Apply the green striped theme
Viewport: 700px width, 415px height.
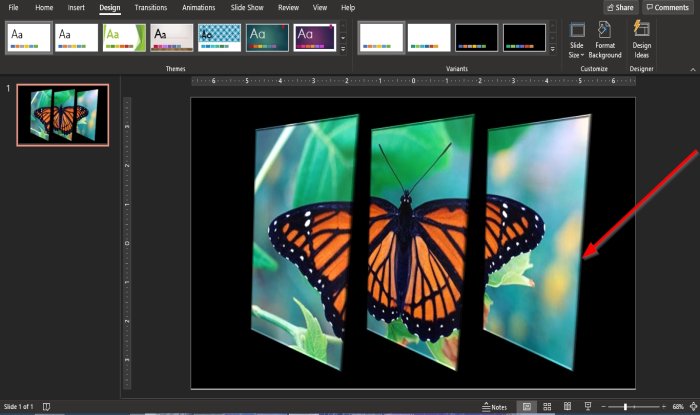[x=124, y=37]
